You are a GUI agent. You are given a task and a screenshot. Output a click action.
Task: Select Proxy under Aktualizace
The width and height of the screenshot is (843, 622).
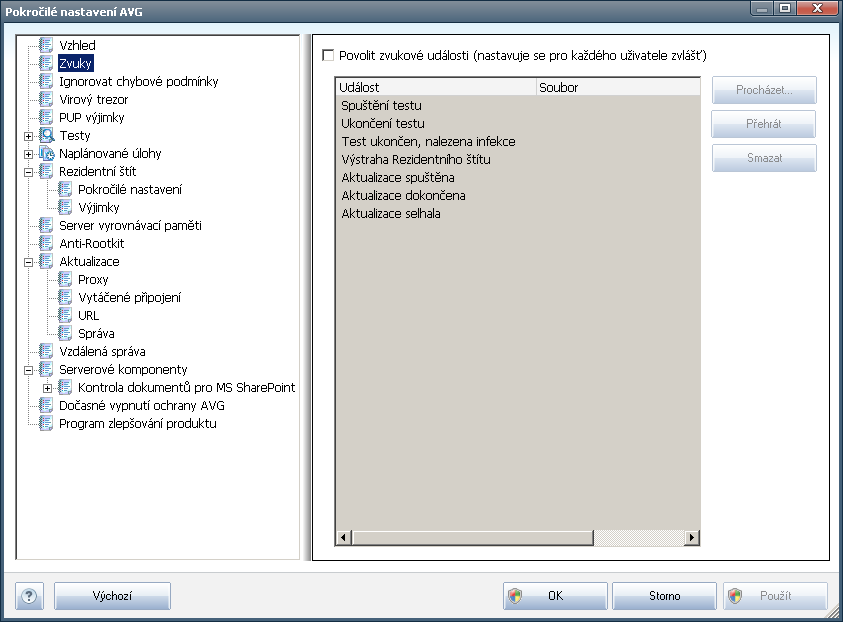[93, 280]
